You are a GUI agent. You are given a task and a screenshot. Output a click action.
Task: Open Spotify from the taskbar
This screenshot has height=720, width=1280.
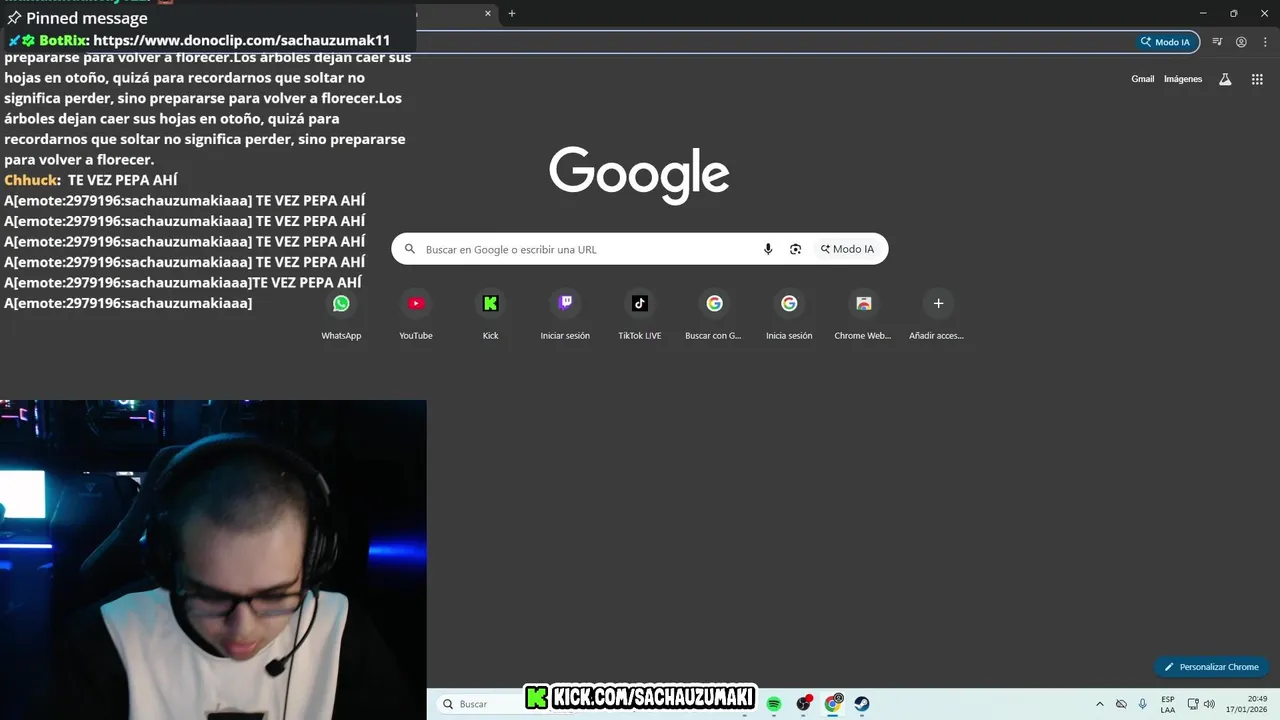click(x=774, y=704)
